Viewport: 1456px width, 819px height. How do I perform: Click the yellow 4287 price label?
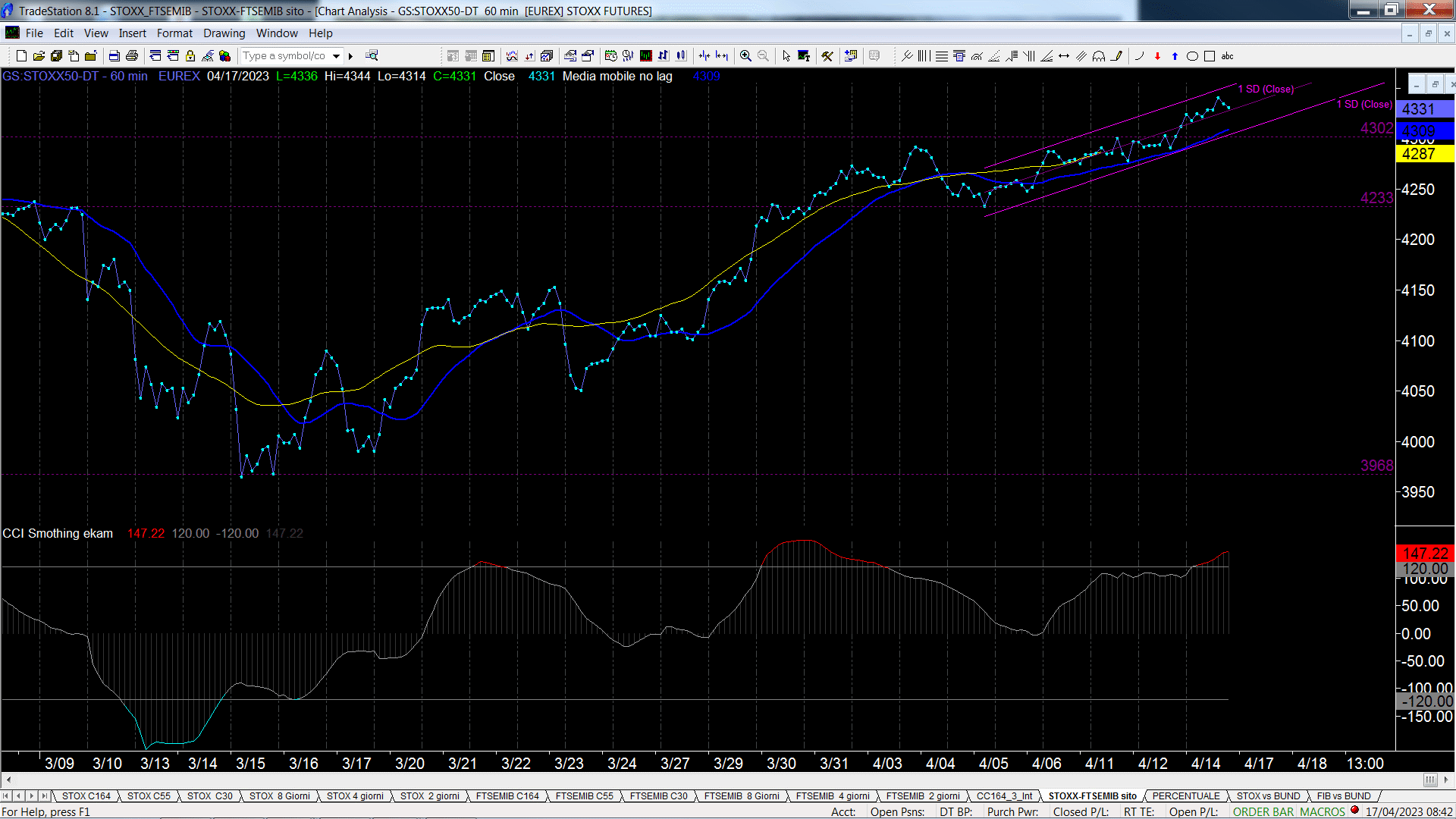point(1425,154)
